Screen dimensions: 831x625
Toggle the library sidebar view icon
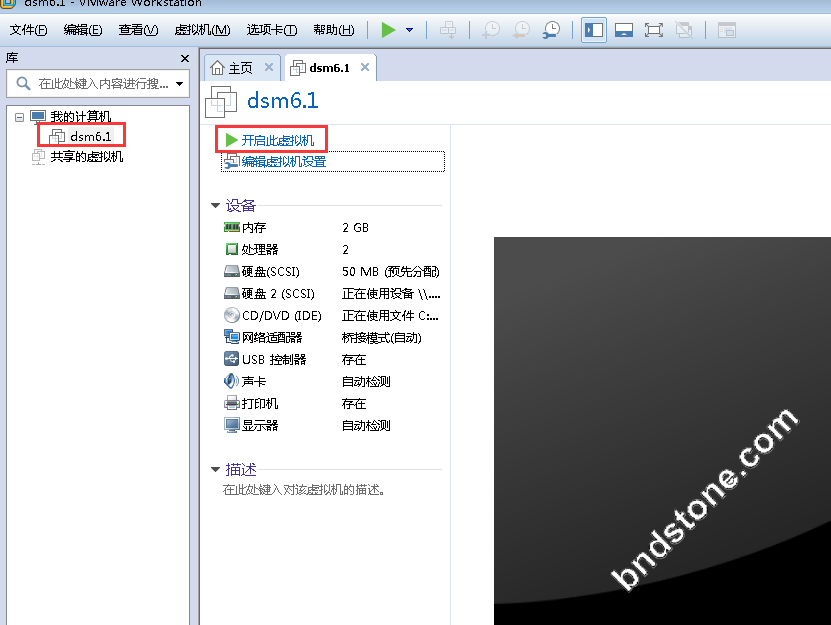594,30
